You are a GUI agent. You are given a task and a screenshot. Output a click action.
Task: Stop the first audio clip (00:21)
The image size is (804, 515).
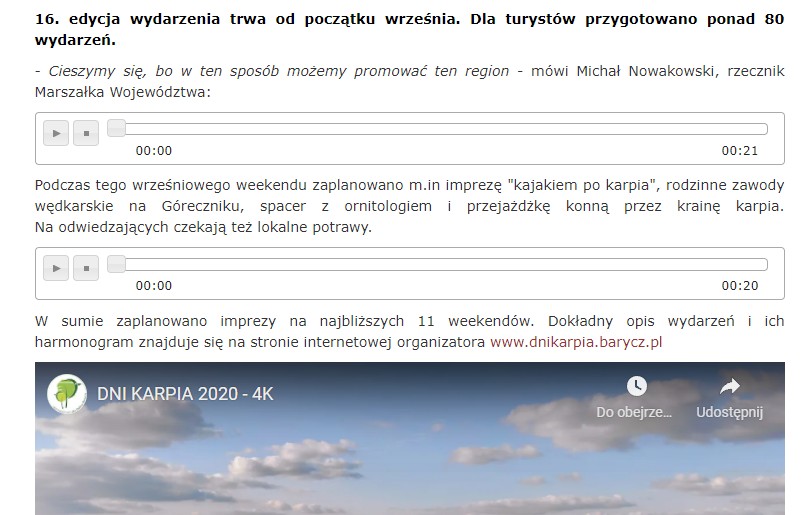tap(86, 133)
